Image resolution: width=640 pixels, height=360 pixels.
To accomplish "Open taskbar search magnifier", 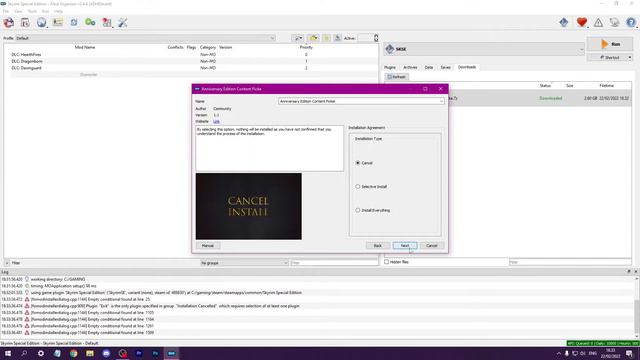I will point(24,353).
